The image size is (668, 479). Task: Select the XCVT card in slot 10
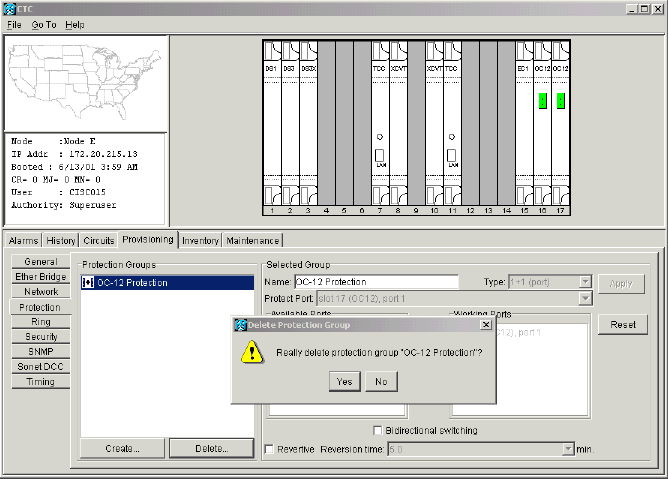point(434,124)
